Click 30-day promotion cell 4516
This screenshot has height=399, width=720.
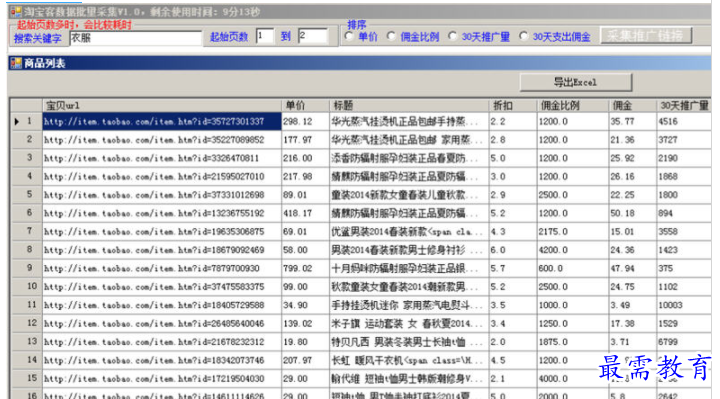click(684, 122)
